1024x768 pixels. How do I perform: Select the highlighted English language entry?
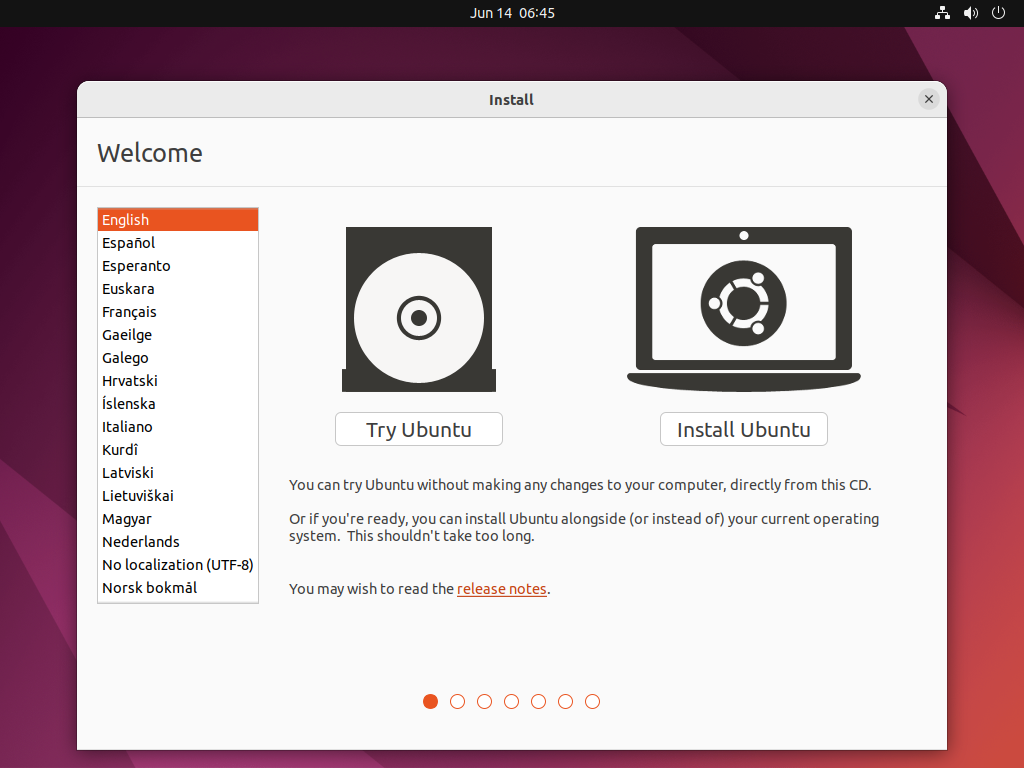125,220
